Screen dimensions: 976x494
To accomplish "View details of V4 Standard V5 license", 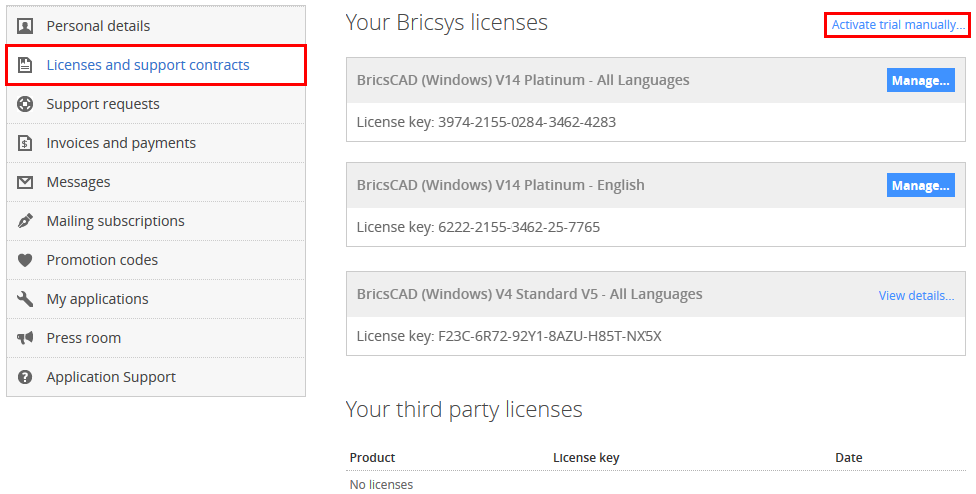I will coord(916,296).
